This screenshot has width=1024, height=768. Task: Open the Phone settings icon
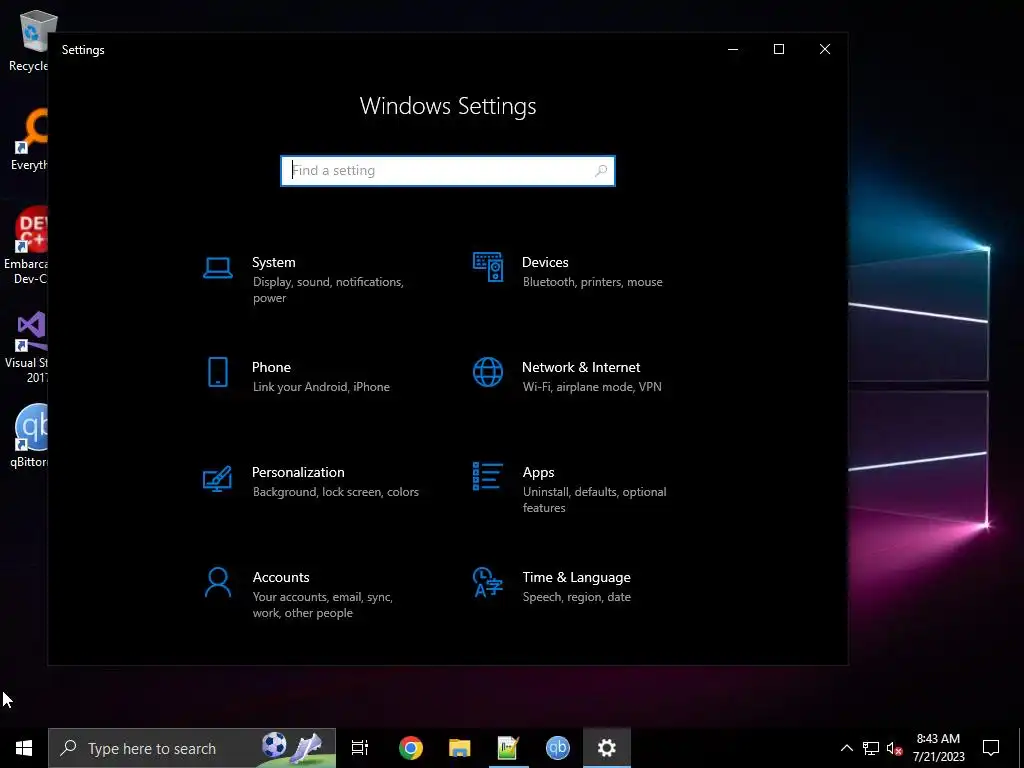click(217, 372)
